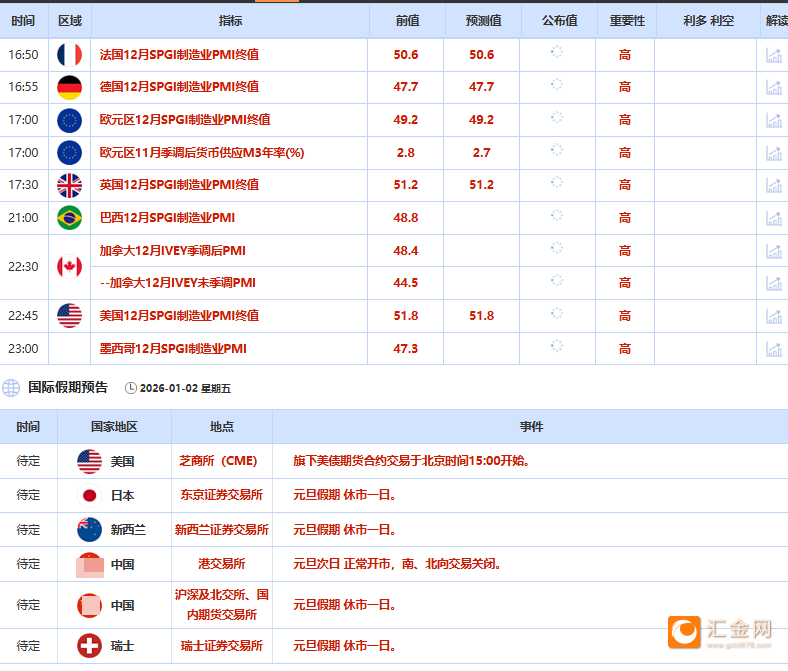Click the 国家地区 column header
Image resolution: width=788 pixels, height=671 pixels.
click(x=114, y=427)
